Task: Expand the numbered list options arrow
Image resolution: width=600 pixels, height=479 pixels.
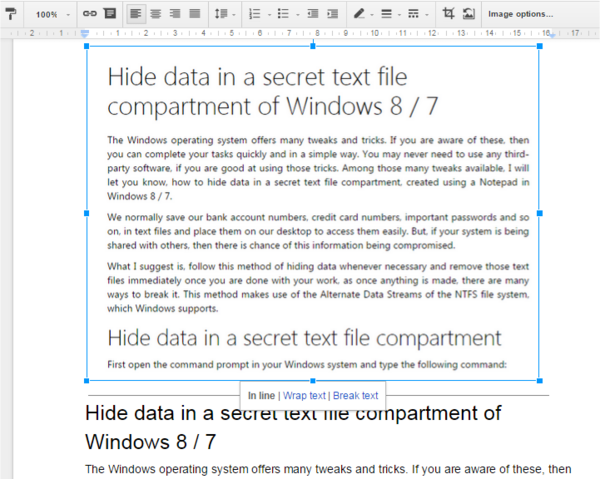Action: coord(269,15)
